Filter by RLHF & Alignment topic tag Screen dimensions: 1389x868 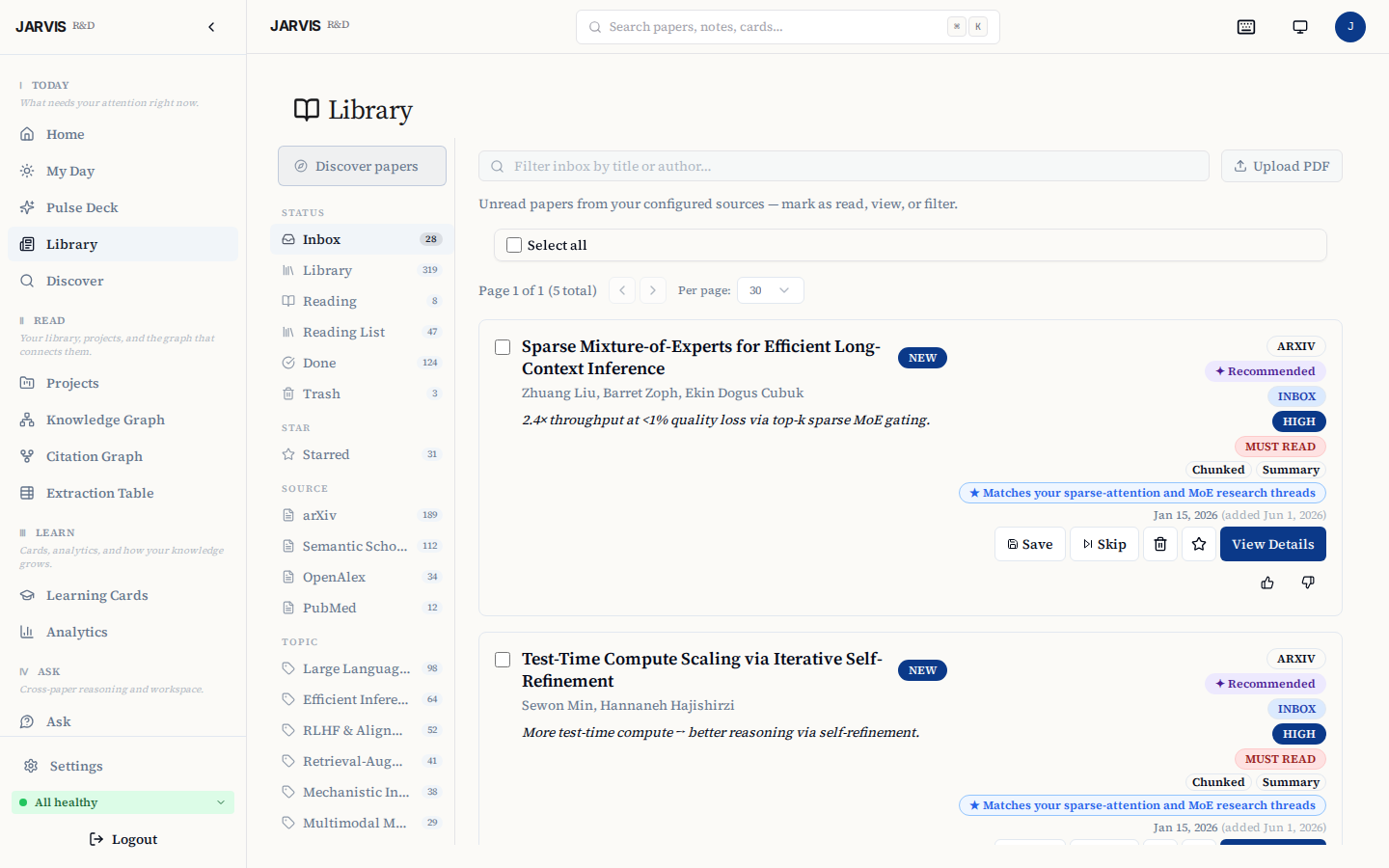pos(362,730)
